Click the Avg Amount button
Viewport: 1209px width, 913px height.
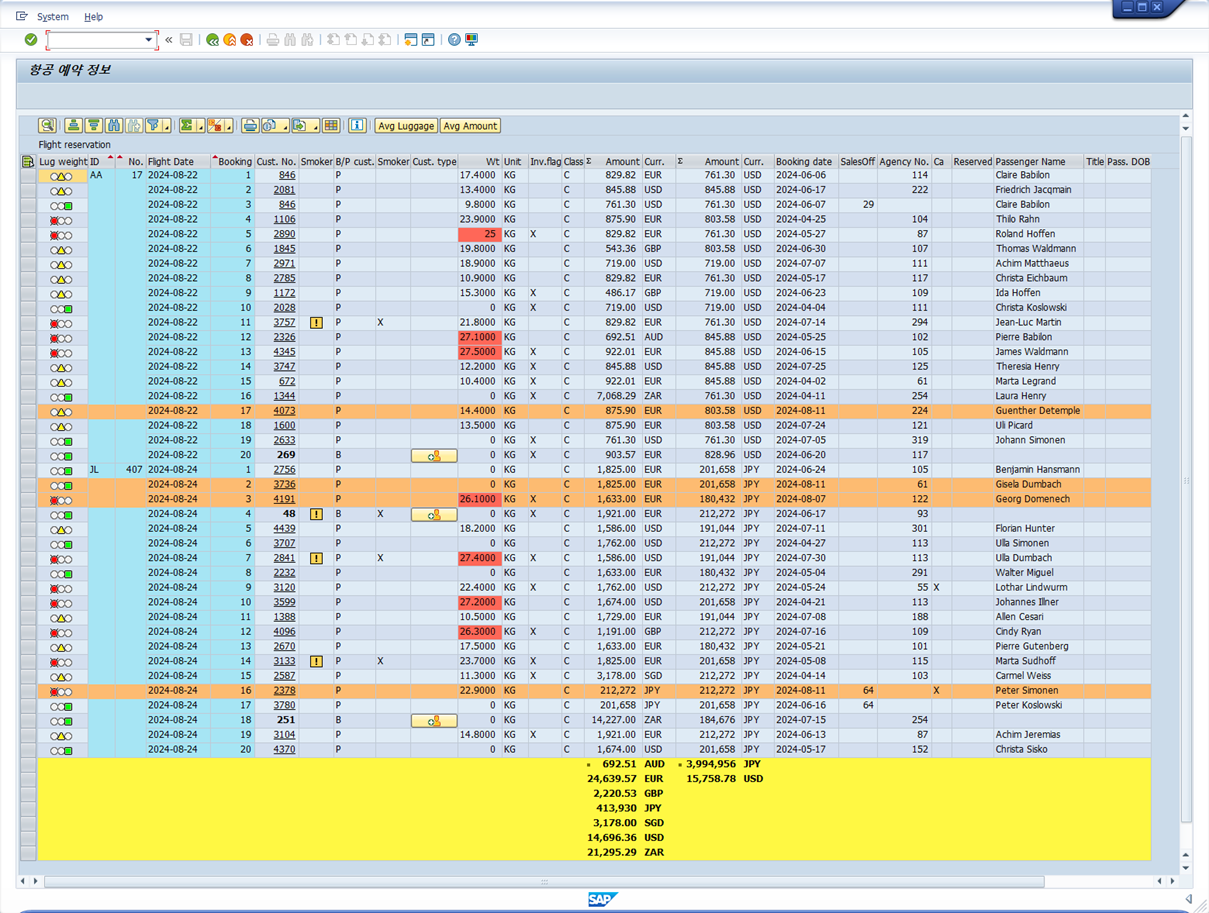pyautogui.click(x=470, y=126)
